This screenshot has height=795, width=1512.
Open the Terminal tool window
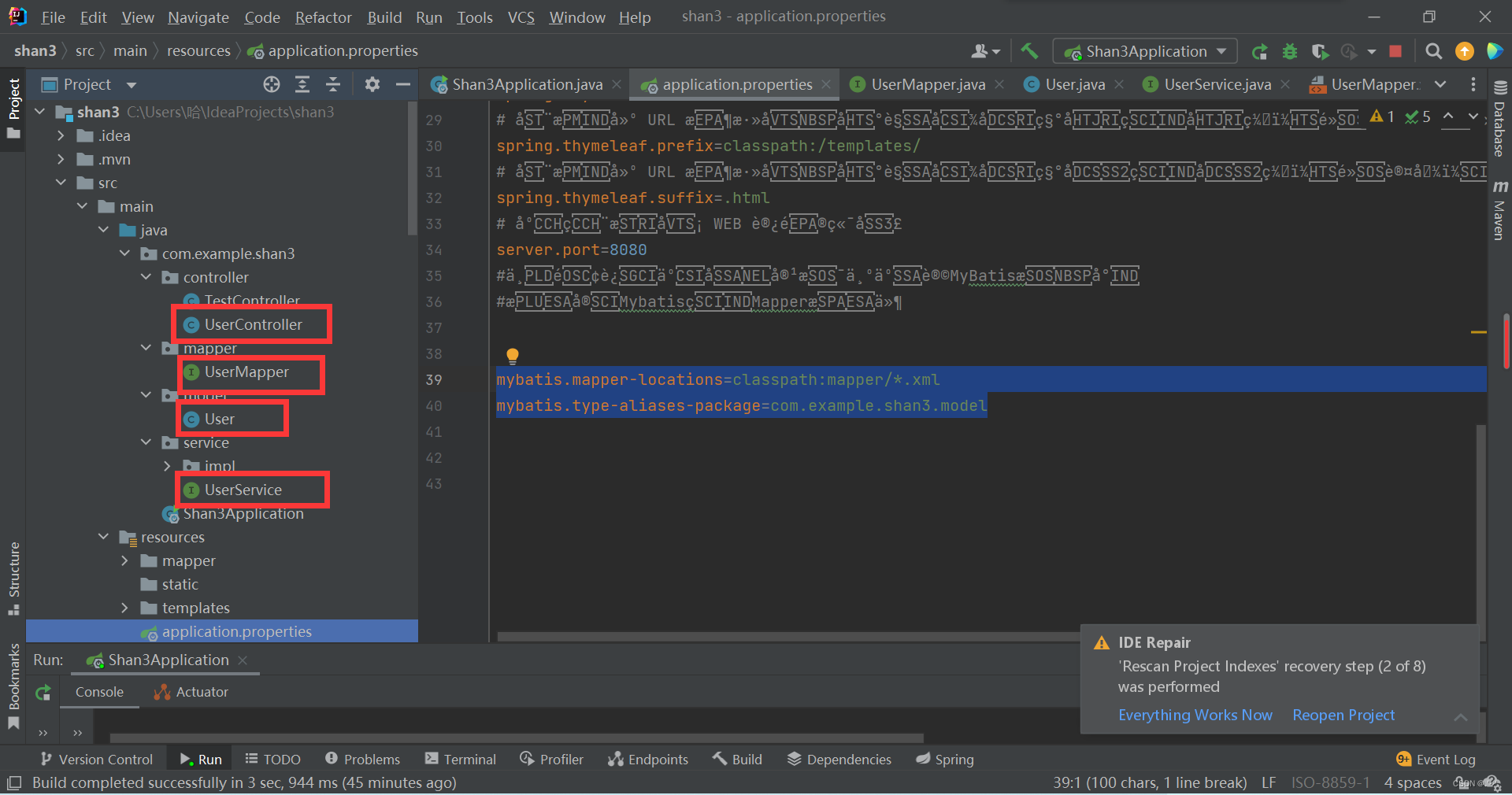[x=461, y=760]
